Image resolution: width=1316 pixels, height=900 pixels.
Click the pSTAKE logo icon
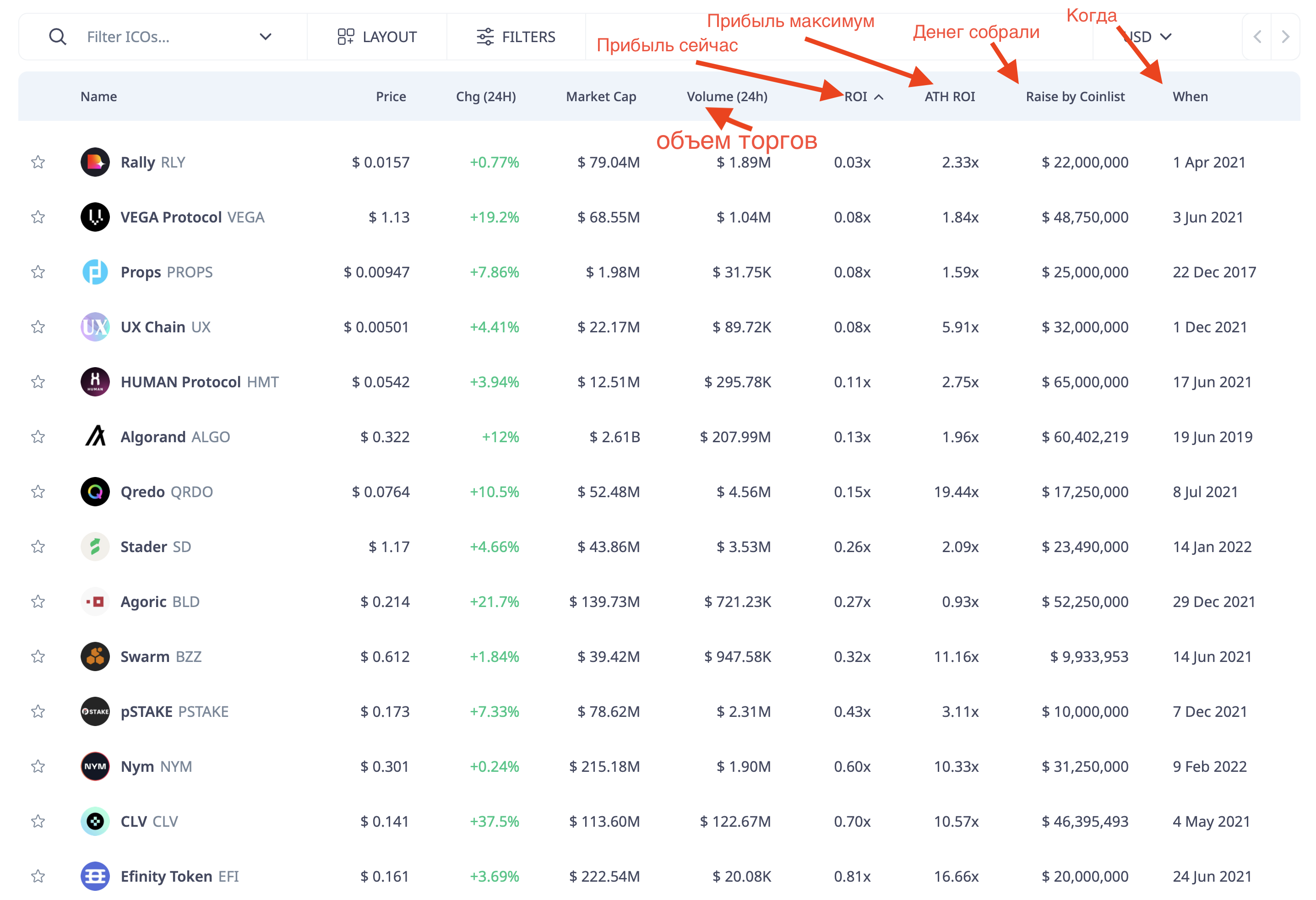point(95,711)
